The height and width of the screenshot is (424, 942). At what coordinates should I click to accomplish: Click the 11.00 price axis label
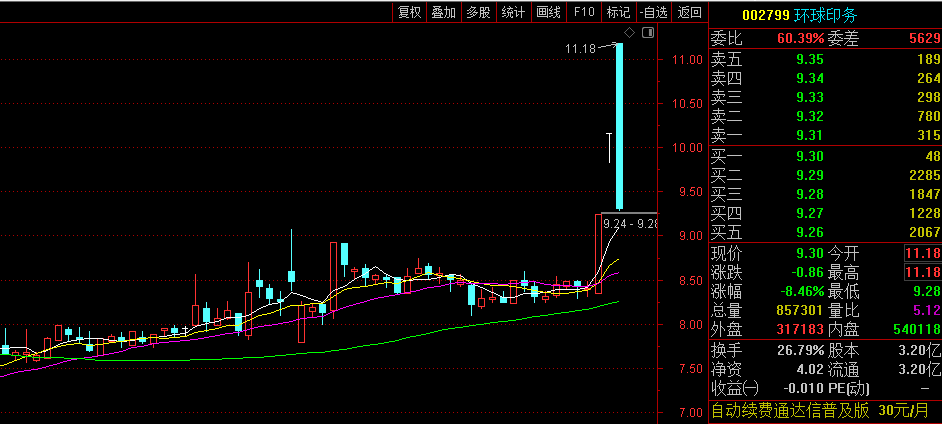point(688,59)
